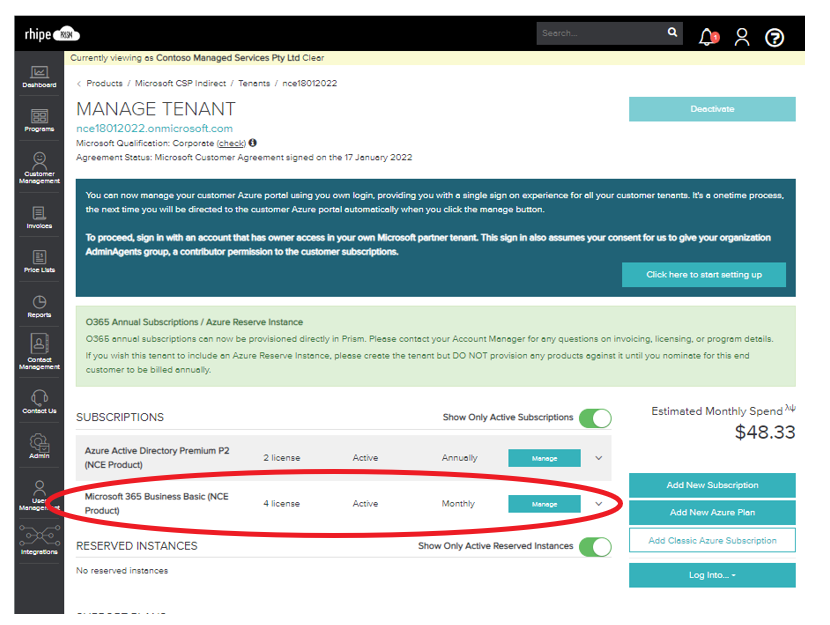The height and width of the screenshot is (625, 830).
Task: Click the $48.33 estimated spend value
Action: [x=764, y=432]
